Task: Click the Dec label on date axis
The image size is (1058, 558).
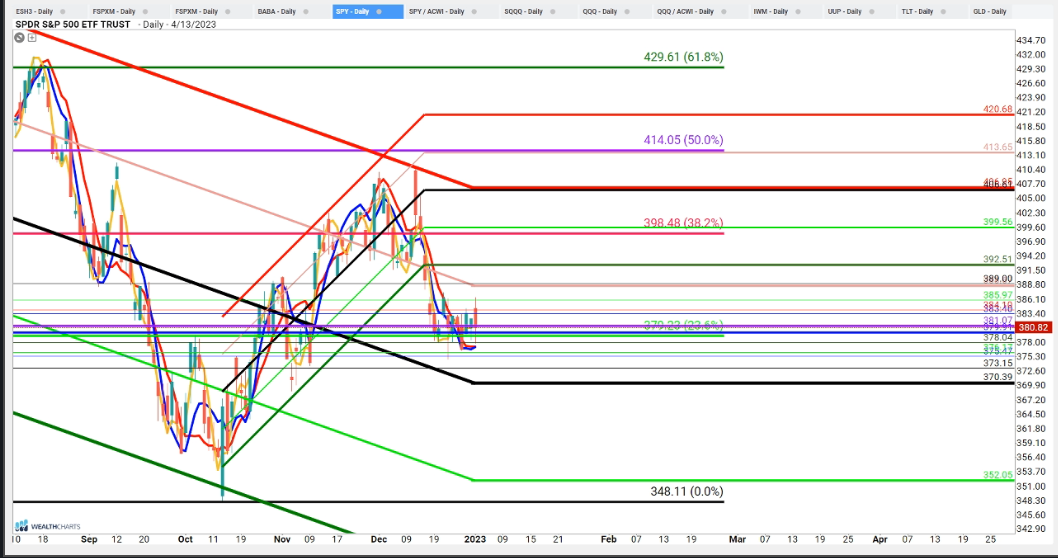Action: point(379,539)
